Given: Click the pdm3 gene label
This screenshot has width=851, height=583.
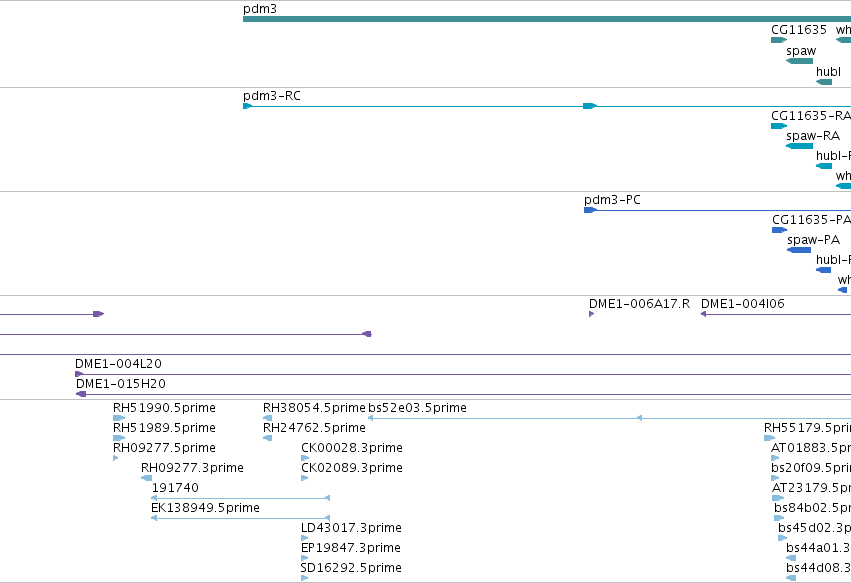Looking at the screenshot, I should click(260, 9).
